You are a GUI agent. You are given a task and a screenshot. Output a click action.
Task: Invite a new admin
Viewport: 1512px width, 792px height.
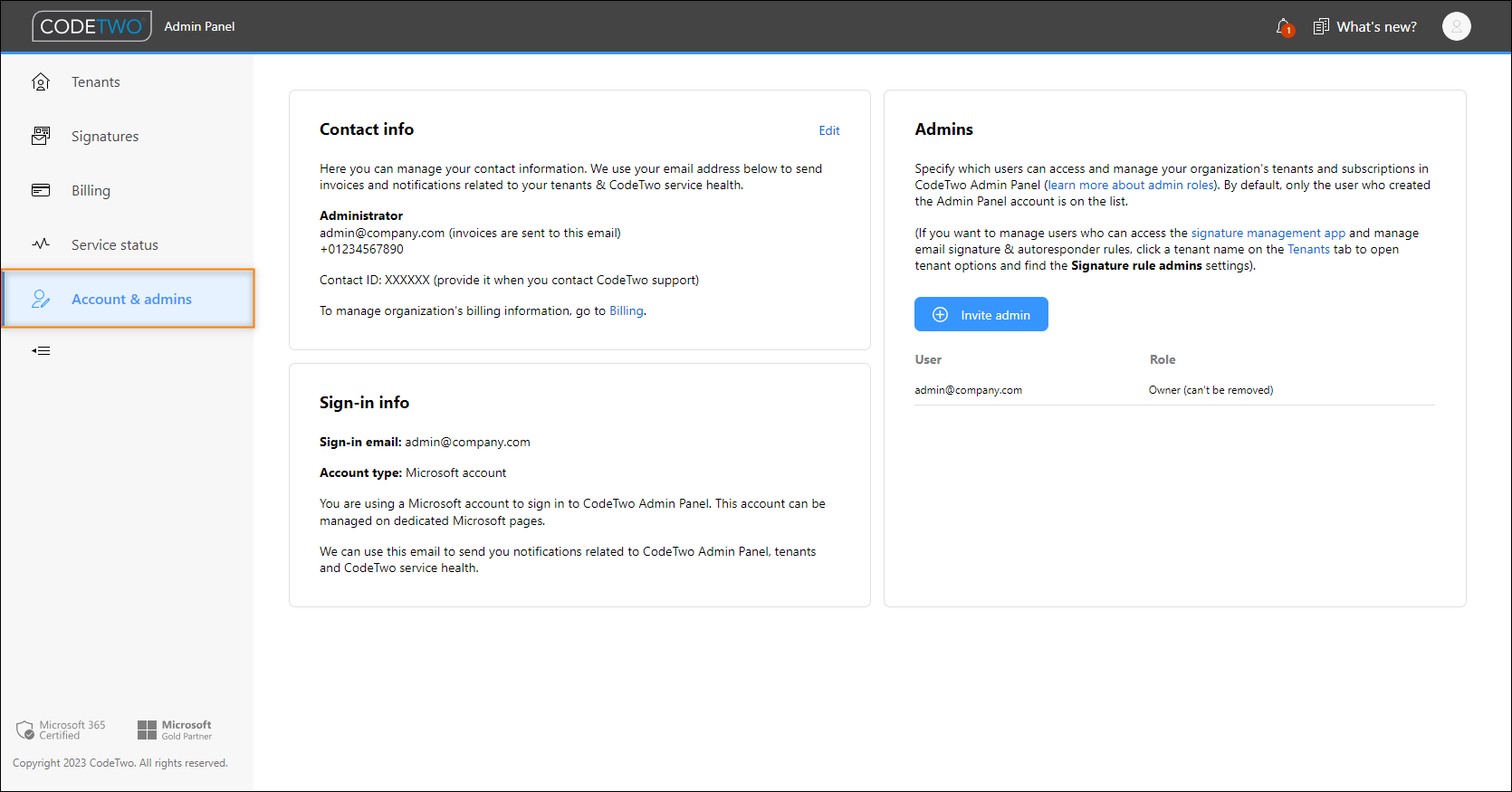pyautogui.click(x=981, y=314)
